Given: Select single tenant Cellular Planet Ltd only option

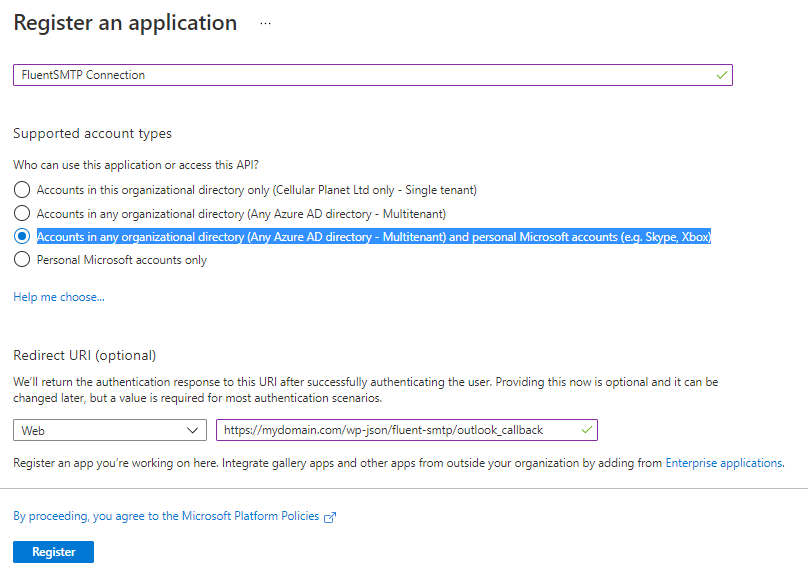Looking at the screenshot, I should click(x=22, y=190).
